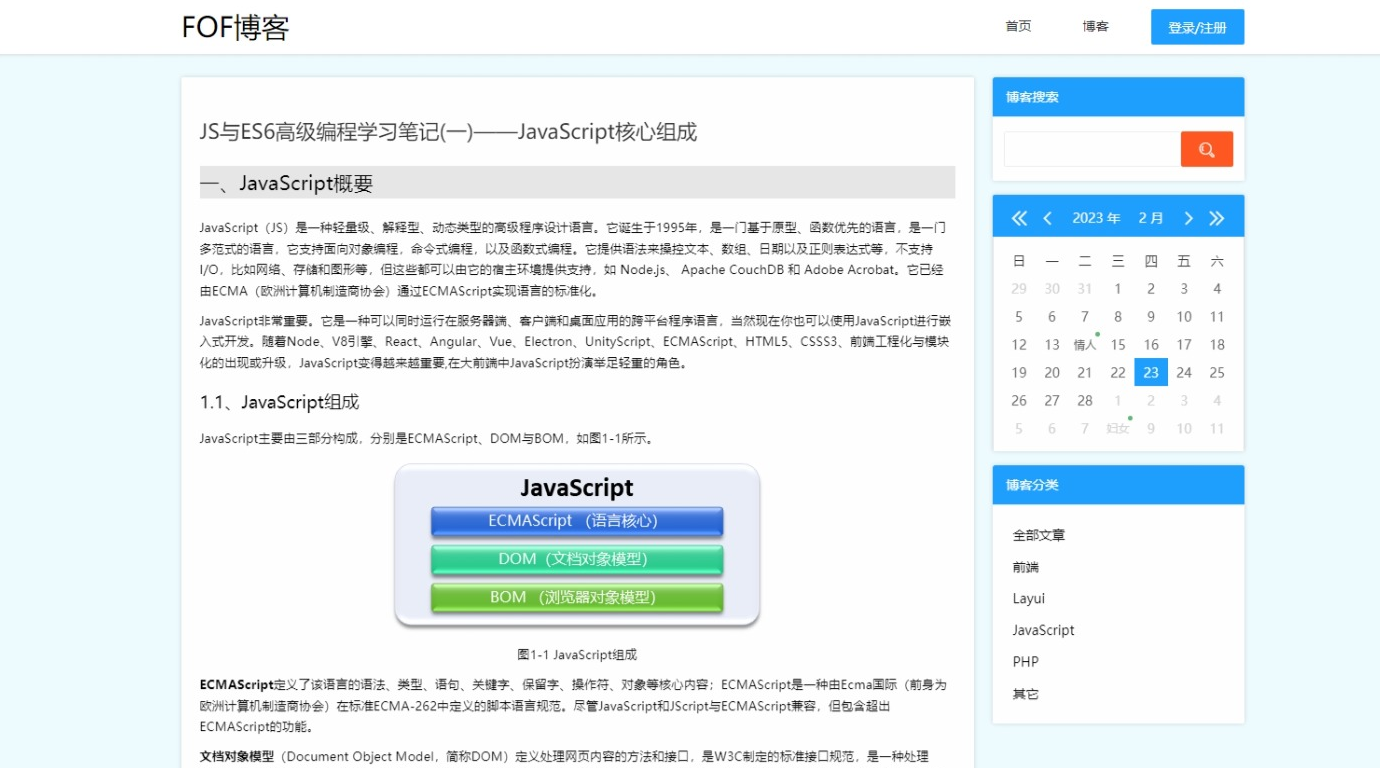Select Layui category
Image resolution: width=1380 pixels, height=768 pixels.
pos(1028,598)
